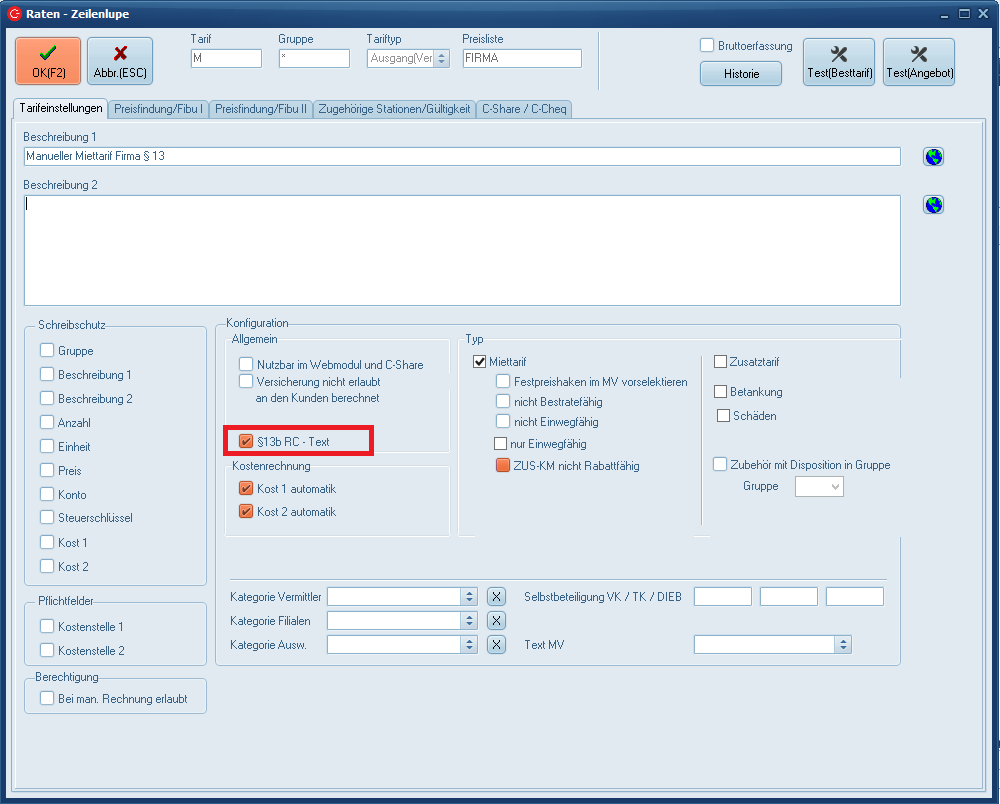This screenshot has height=804, width=1000.
Task: Run Test(Angebot) tool button
Action: 919,62
